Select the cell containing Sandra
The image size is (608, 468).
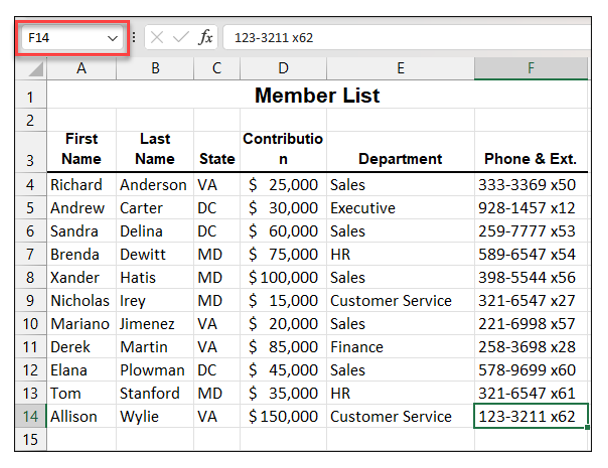pyautogui.click(x=81, y=231)
